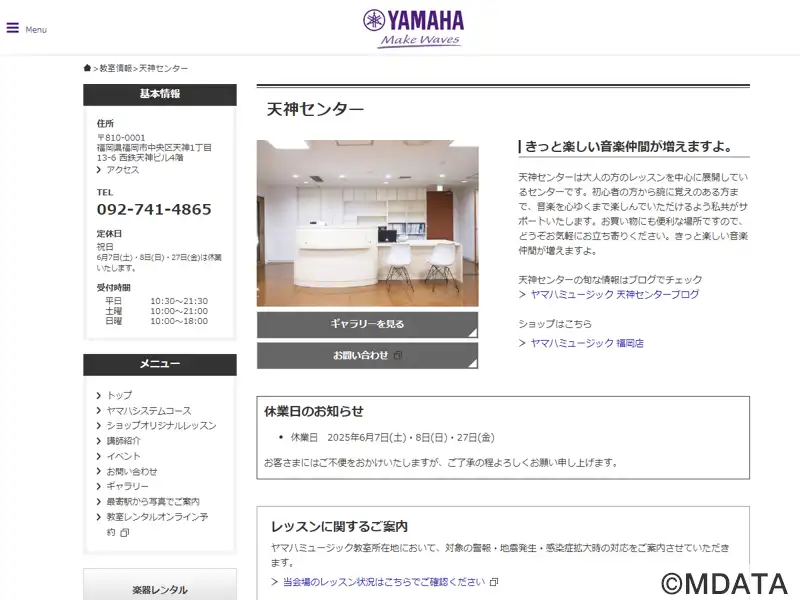Viewport: 800px width, 600px height.
Task: Open 当会場のレッスン状況はこちらでご確認ください link
Action: 384,582
